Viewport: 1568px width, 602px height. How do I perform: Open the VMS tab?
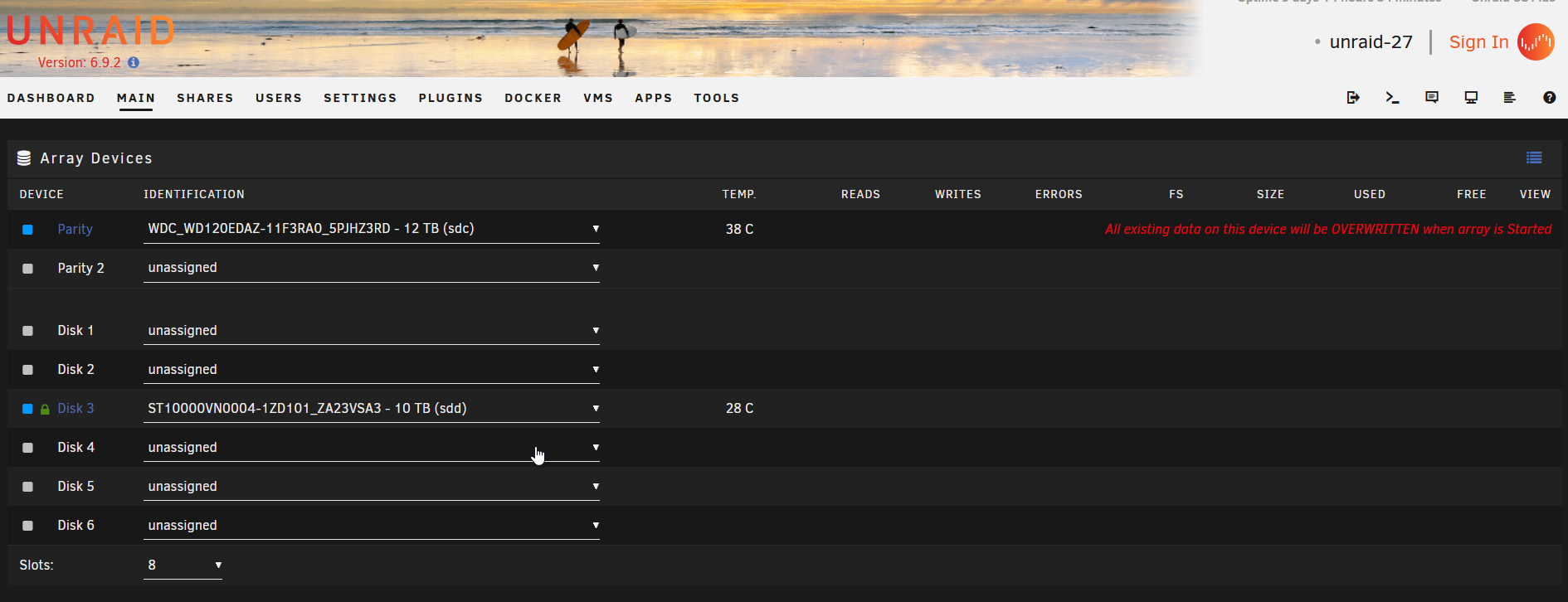[598, 98]
